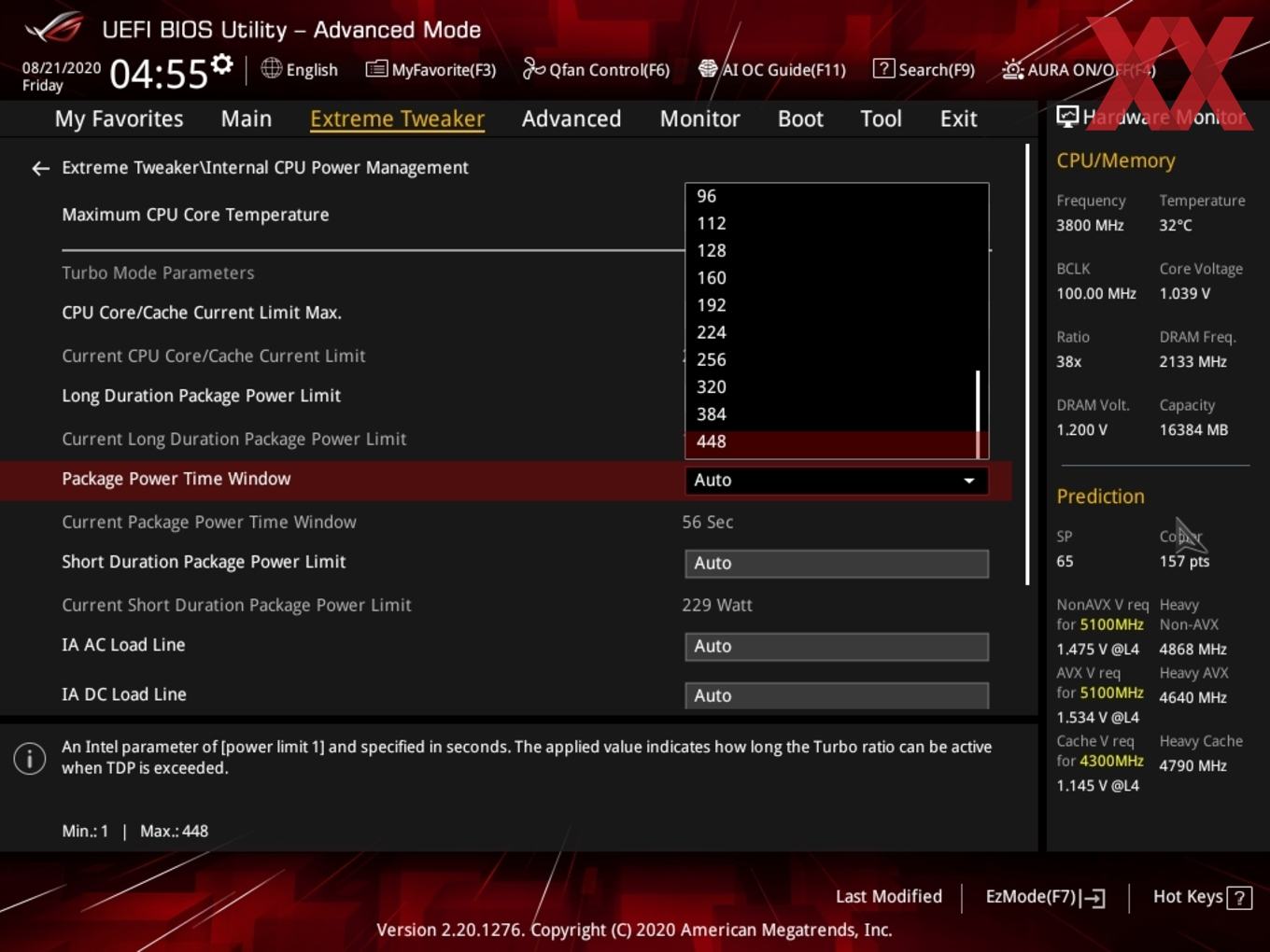This screenshot has width=1270, height=952.
Task: Open Search(F9)
Action: pos(924,69)
